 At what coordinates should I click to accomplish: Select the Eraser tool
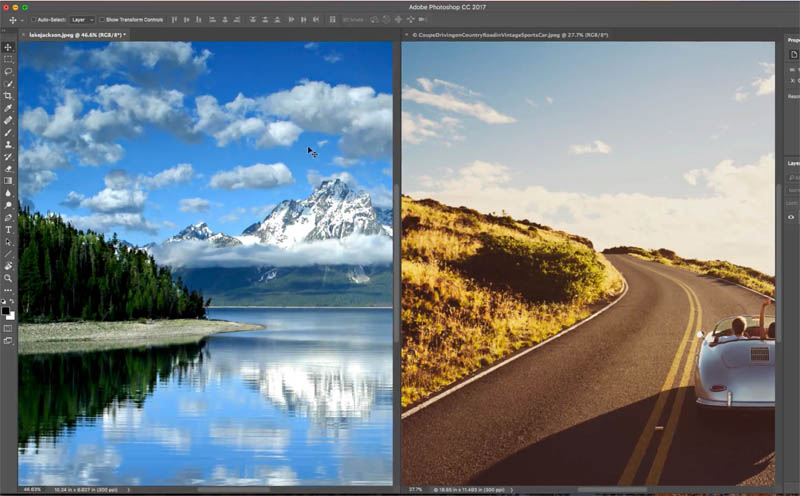coord(8,169)
